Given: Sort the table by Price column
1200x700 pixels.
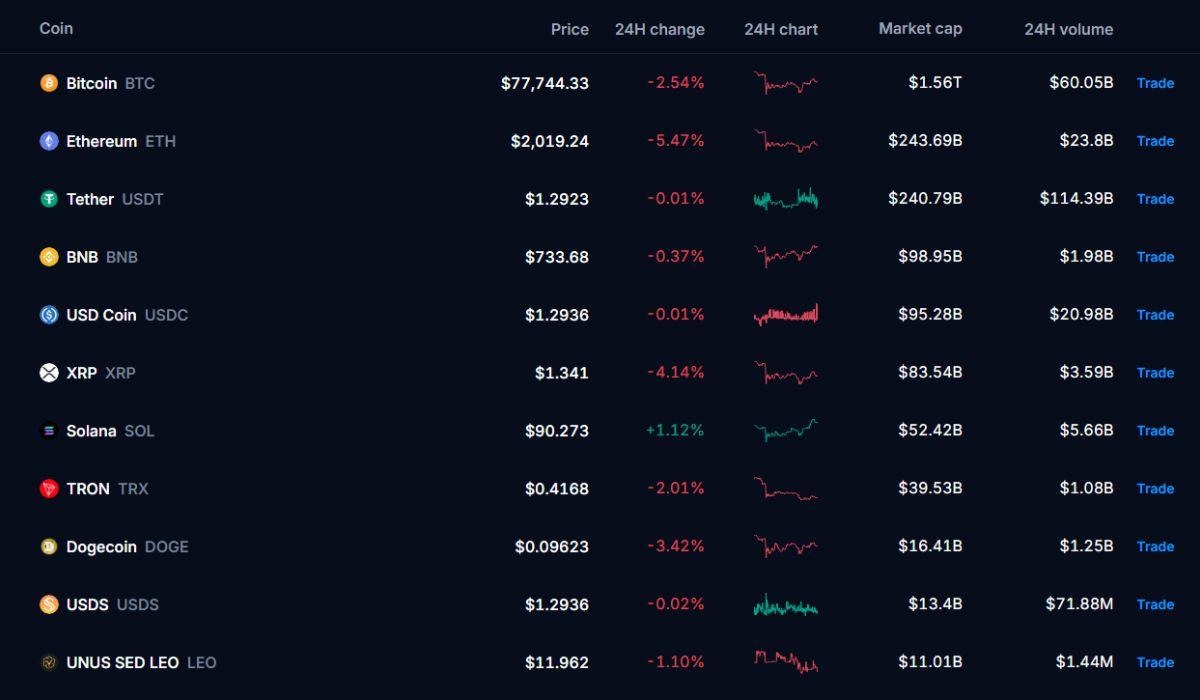Looking at the screenshot, I should point(570,29).
